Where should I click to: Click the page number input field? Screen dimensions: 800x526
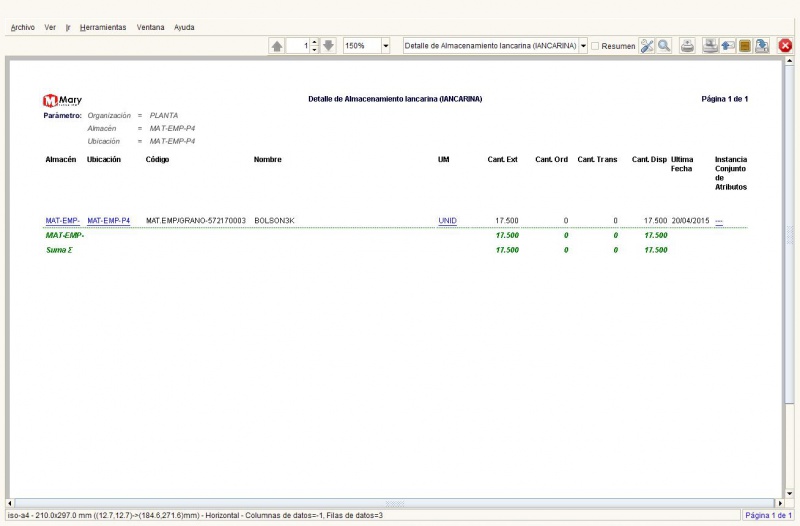point(298,46)
